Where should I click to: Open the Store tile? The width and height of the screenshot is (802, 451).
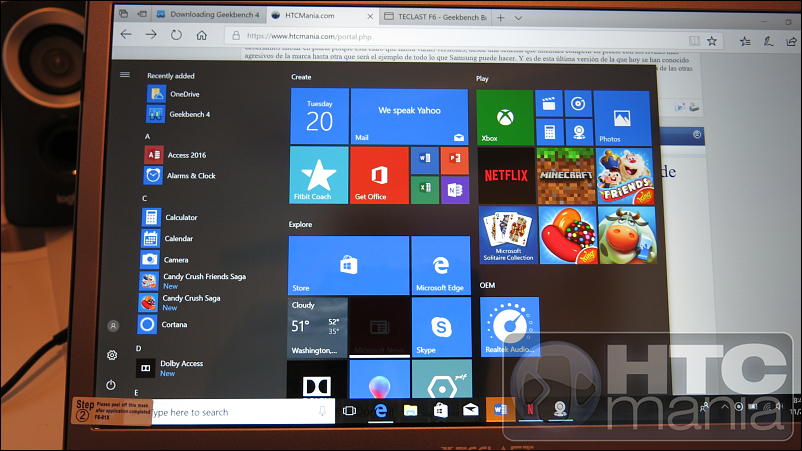349,265
